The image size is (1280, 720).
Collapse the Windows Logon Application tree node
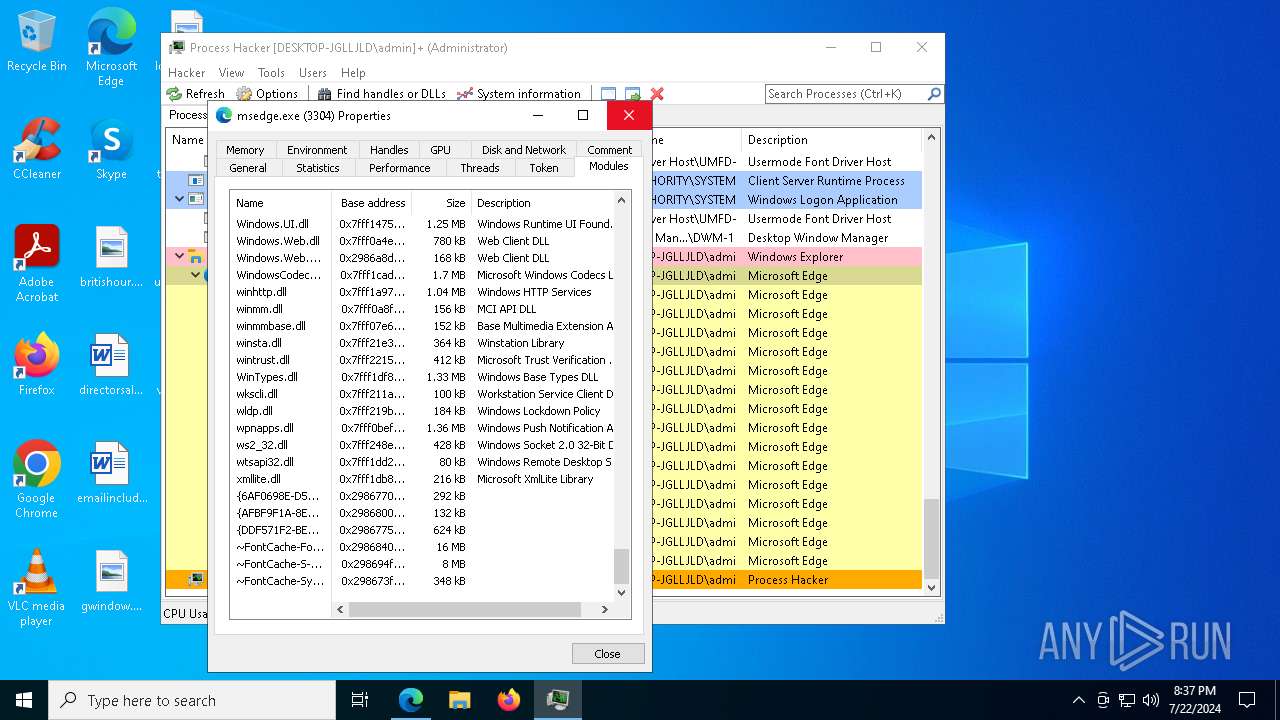[180, 199]
